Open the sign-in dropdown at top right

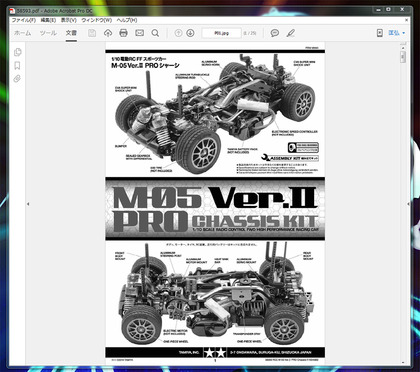click(397, 33)
